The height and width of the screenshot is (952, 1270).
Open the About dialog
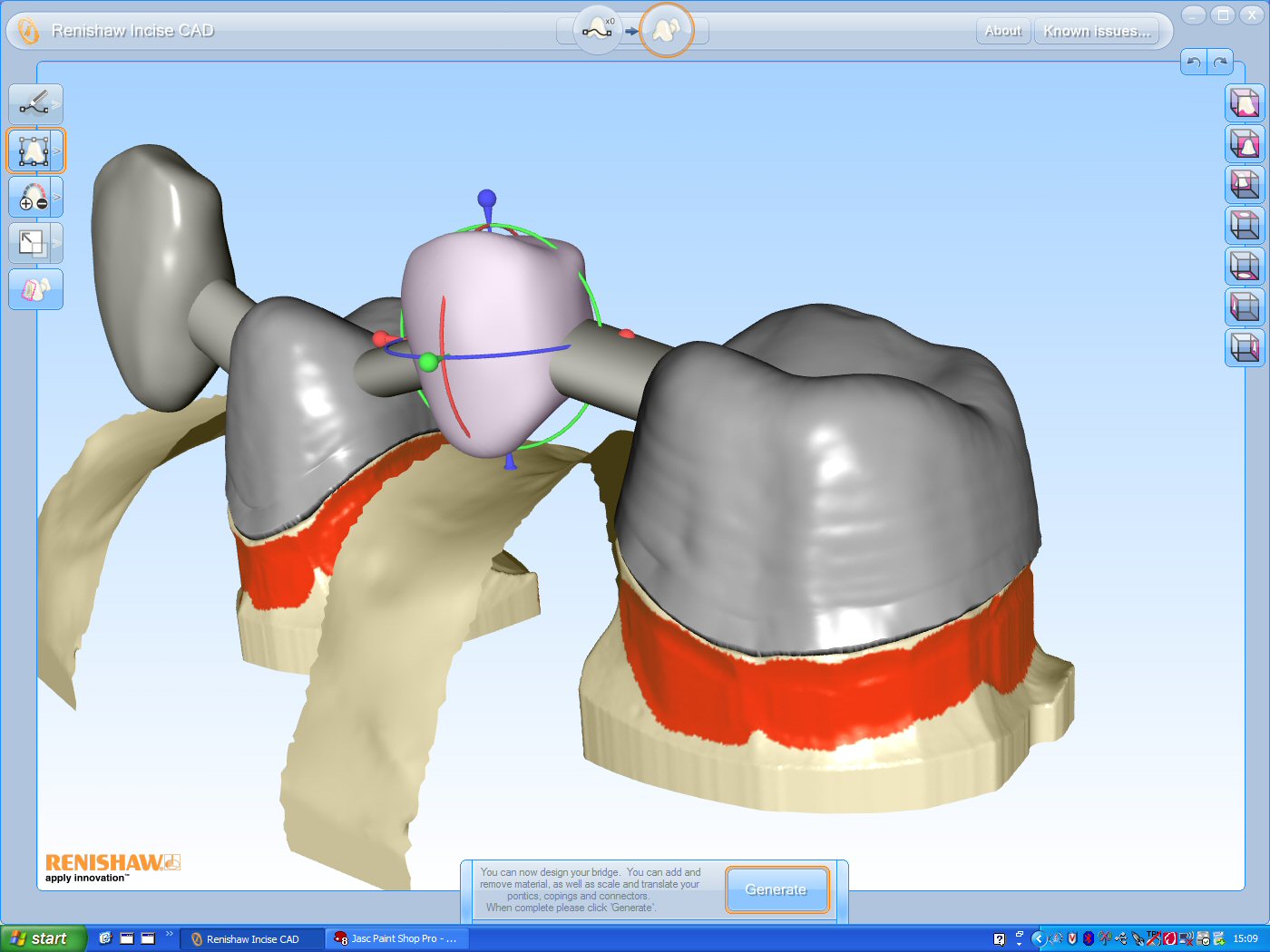pos(1003,31)
